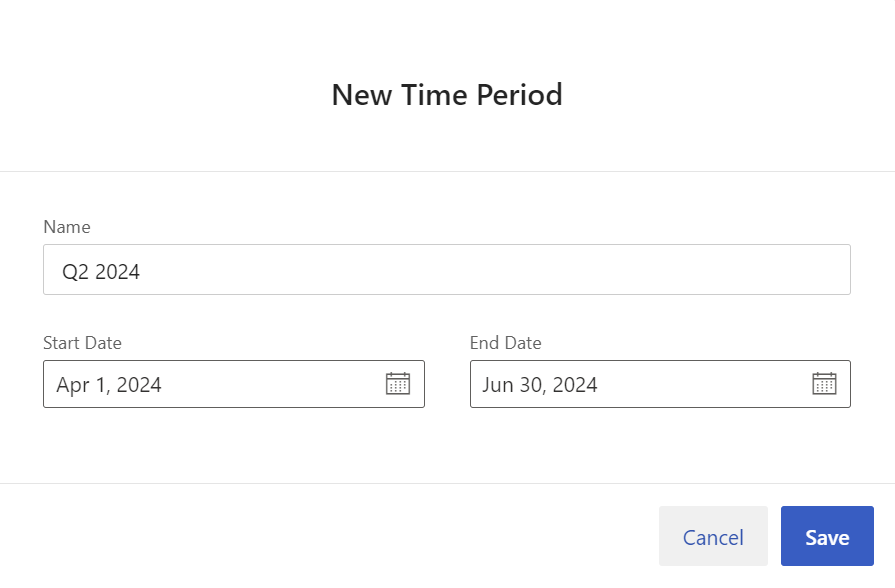Click empty area inside Start Date box
Viewport: 895px width, 588px height.
coord(274,384)
